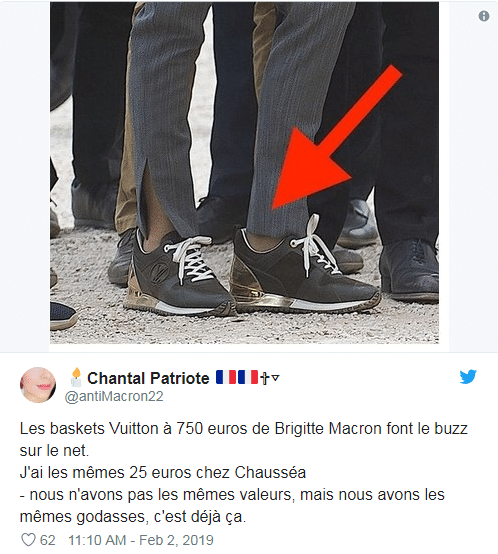Open Twitter via the blue bird logo
This screenshot has height=554, width=498.
coord(468,377)
